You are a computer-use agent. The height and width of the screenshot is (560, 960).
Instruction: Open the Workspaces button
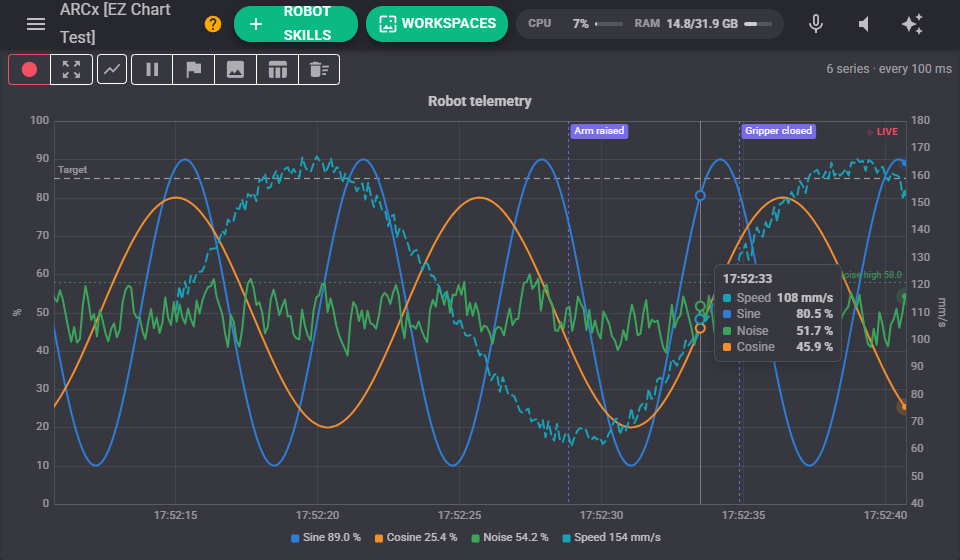tap(437, 24)
